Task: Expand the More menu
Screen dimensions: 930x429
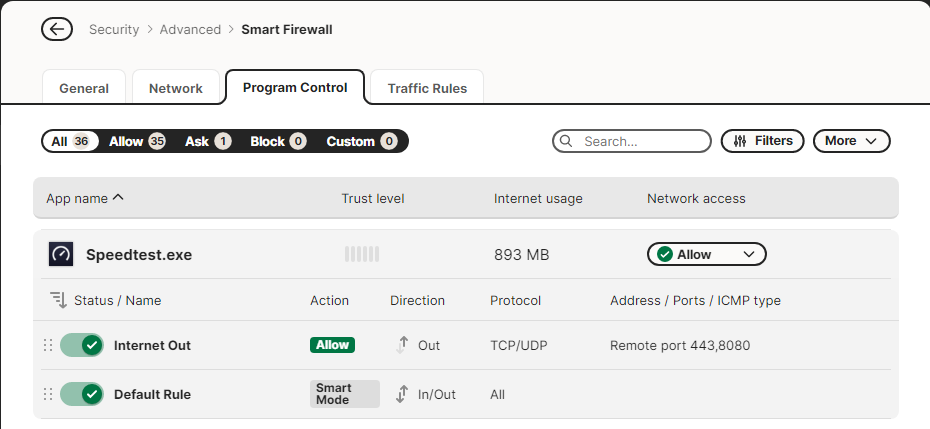Action: point(851,141)
